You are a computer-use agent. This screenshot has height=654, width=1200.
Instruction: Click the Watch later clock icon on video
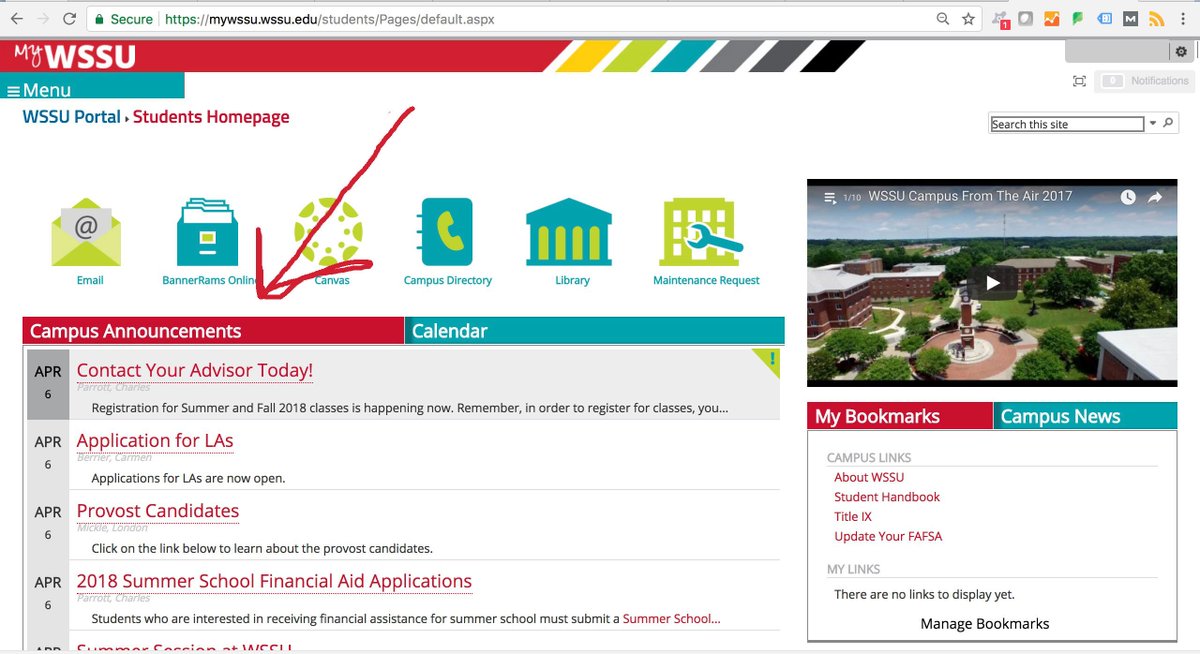1128,197
